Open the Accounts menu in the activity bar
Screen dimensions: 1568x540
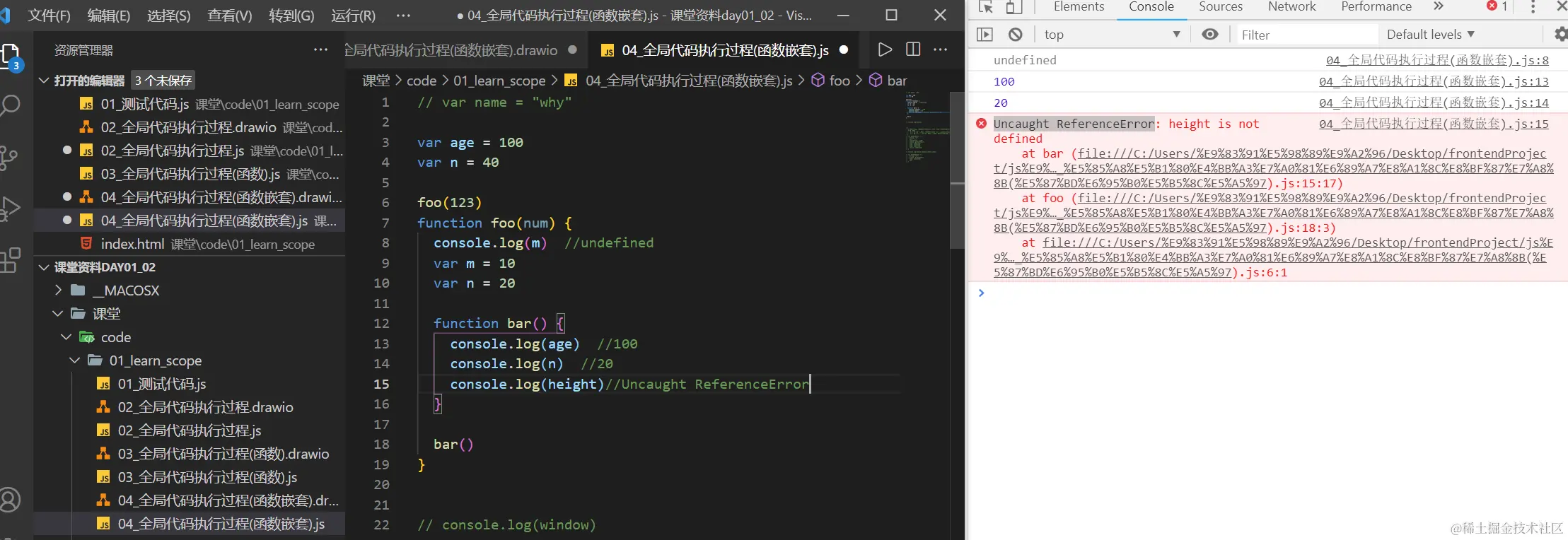coord(10,500)
